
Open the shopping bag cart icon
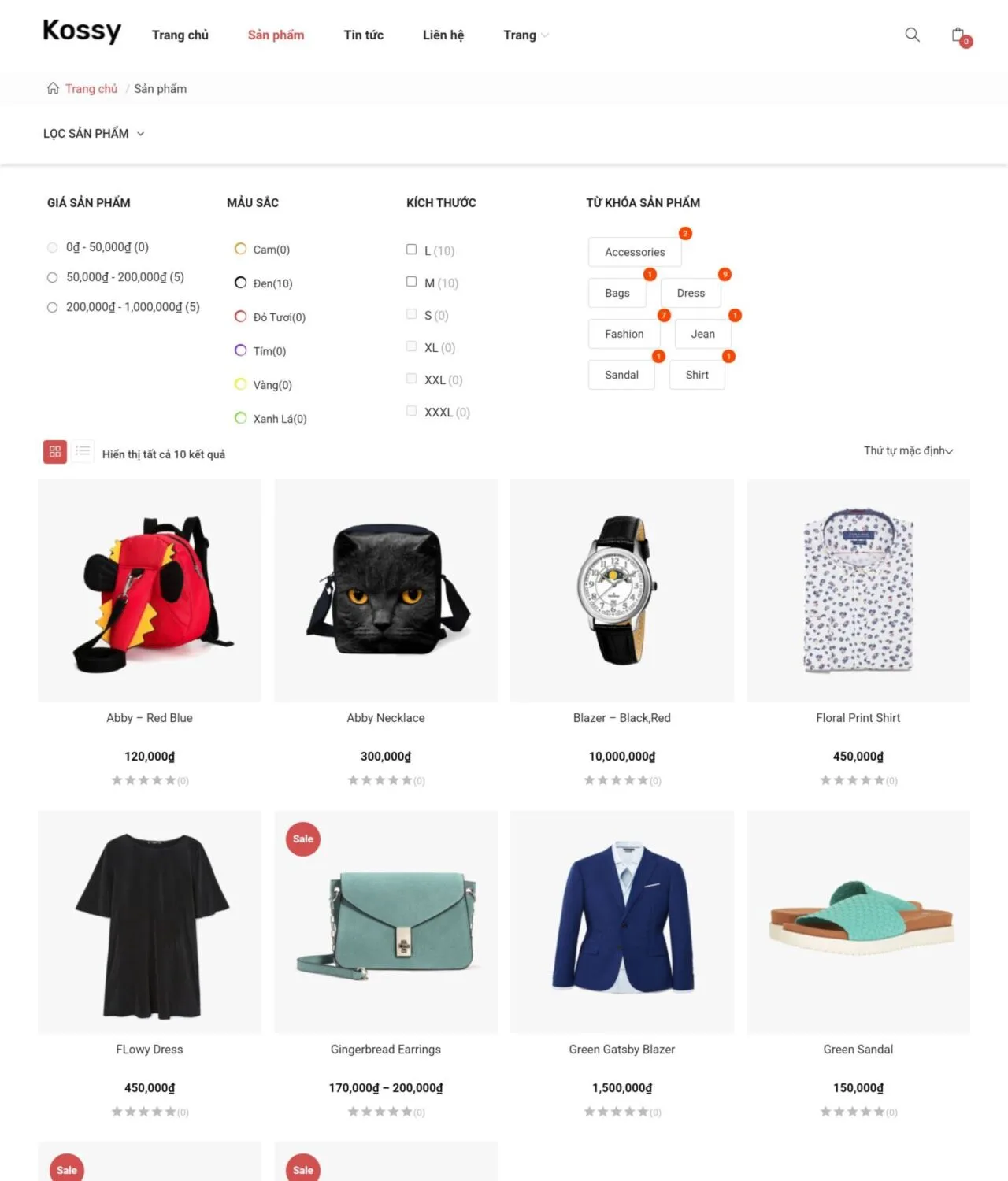pyautogui.click(x=960, y=36)
